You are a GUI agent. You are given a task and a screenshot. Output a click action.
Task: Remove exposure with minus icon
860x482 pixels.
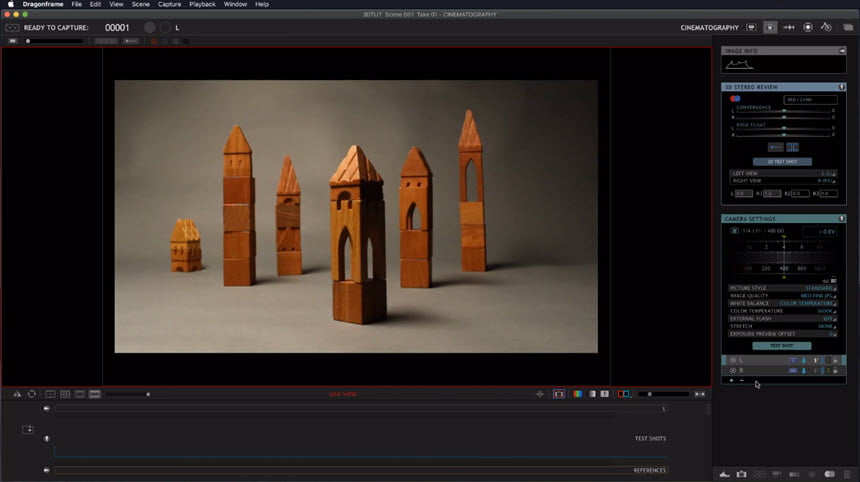coord(742,381)
